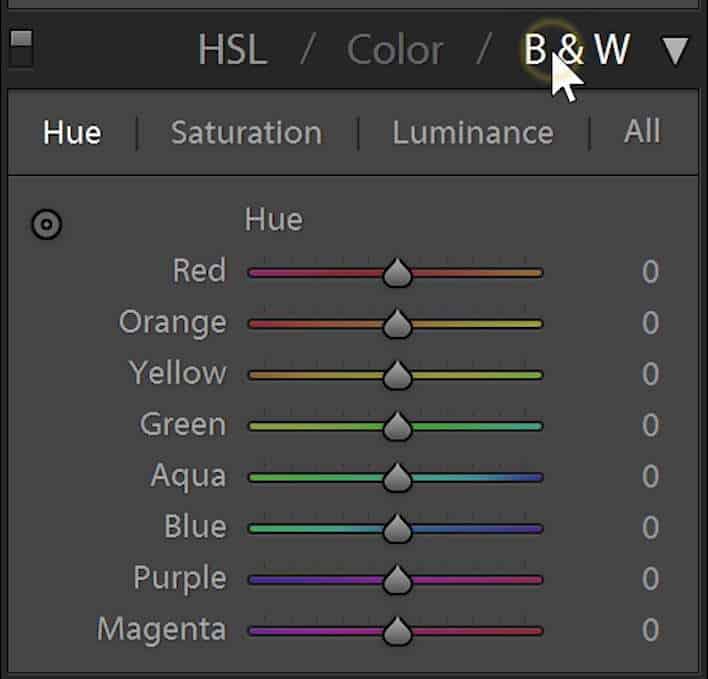
Task: Select the Hue tab
Action: [x=72, y=133]
